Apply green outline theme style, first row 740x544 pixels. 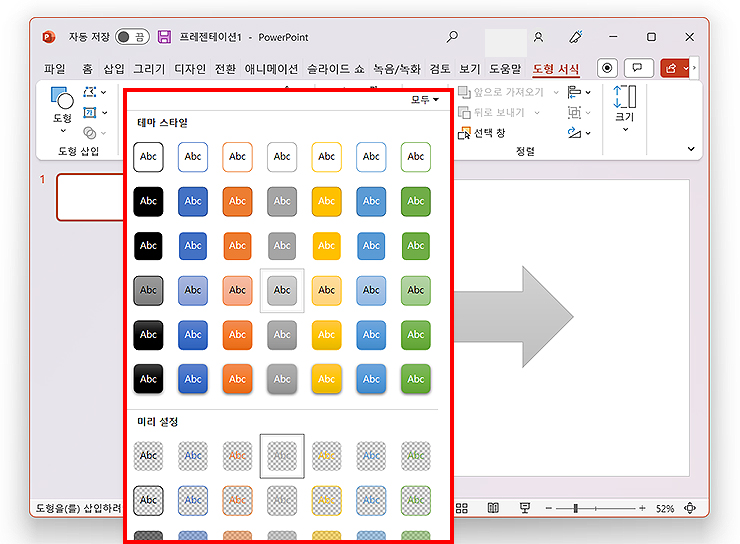[x=416, y=157]
